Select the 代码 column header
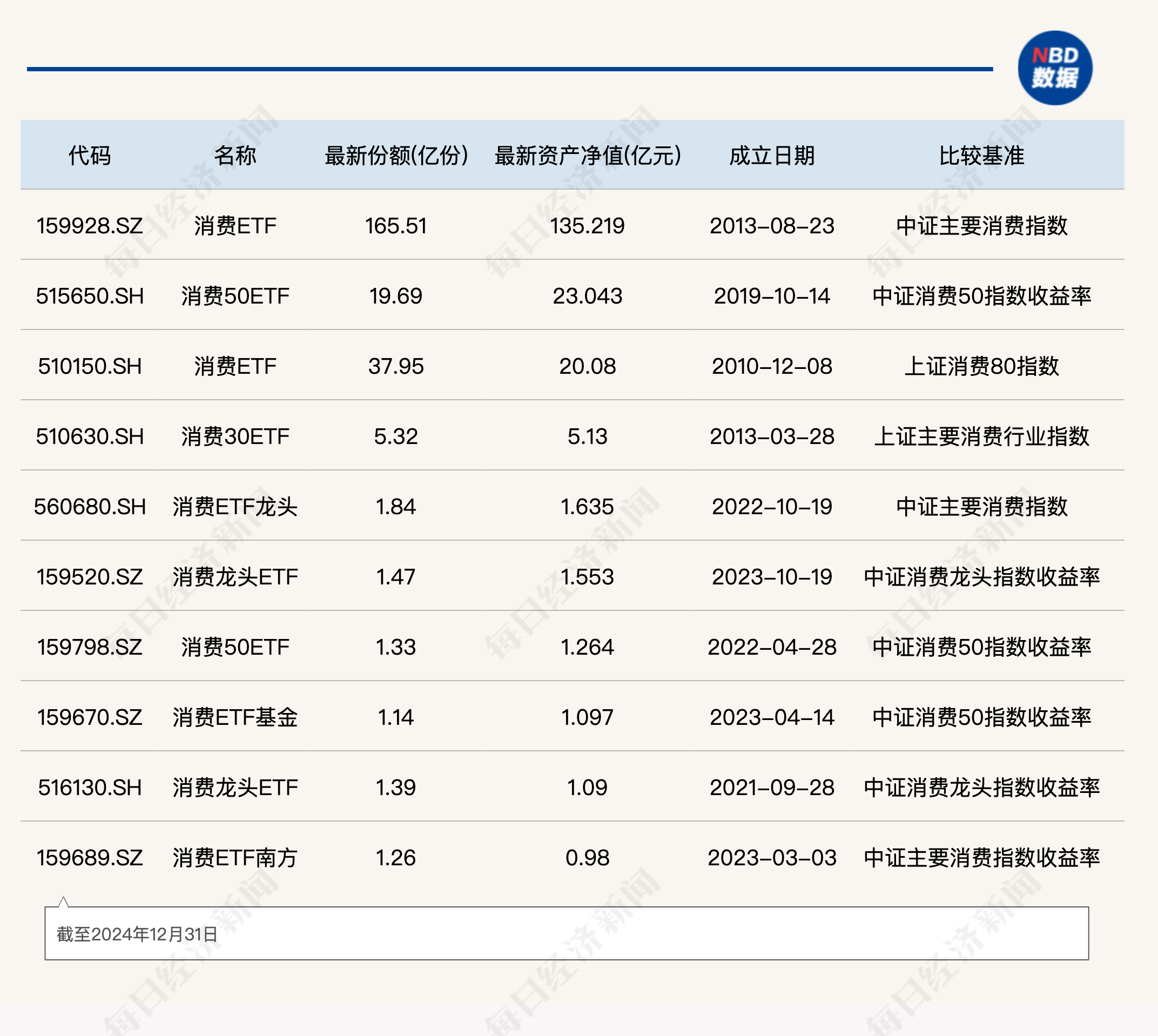The width and height of the screenshot is (1158, 1036). [x=89, y=156]
